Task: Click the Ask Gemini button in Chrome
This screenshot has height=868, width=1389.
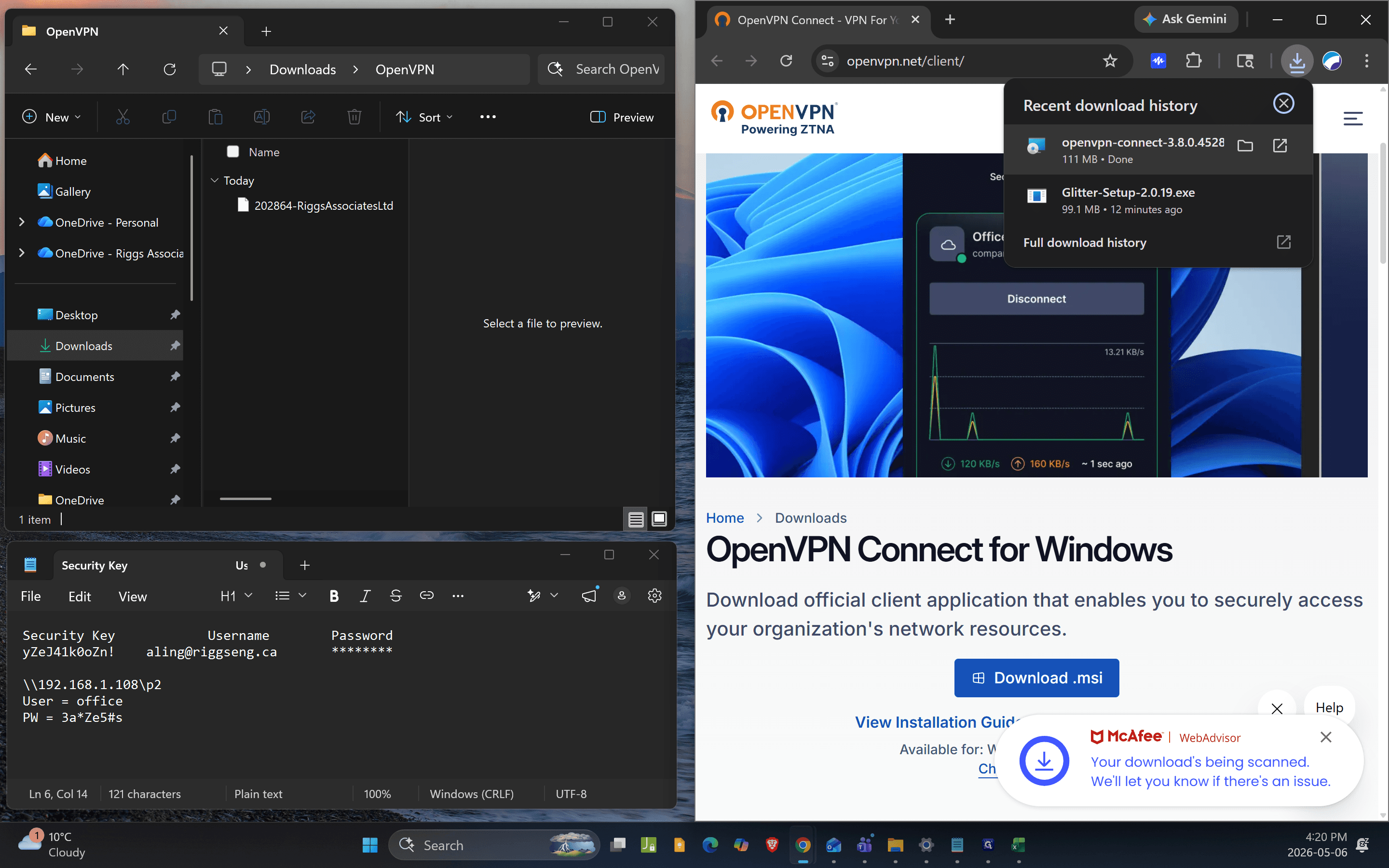Action: pyautogui.click(x=1185, y=19)
